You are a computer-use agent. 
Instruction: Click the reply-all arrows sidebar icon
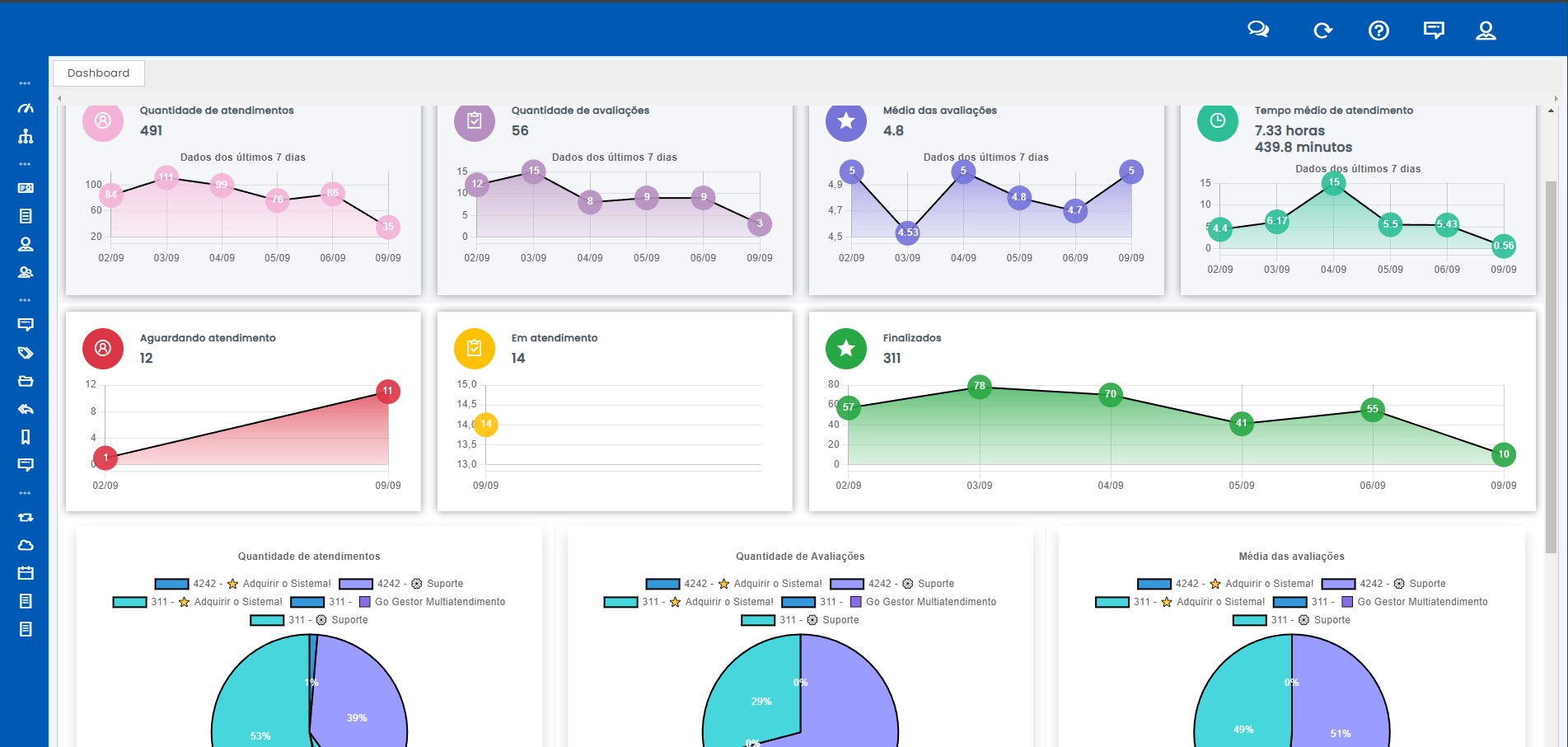(26, 409)
